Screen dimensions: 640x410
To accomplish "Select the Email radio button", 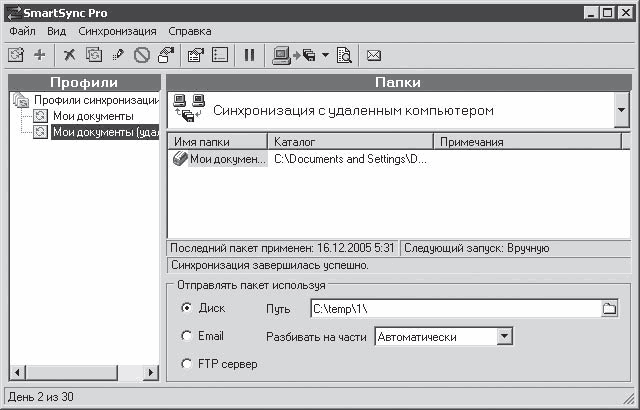I will pos(186,336).
